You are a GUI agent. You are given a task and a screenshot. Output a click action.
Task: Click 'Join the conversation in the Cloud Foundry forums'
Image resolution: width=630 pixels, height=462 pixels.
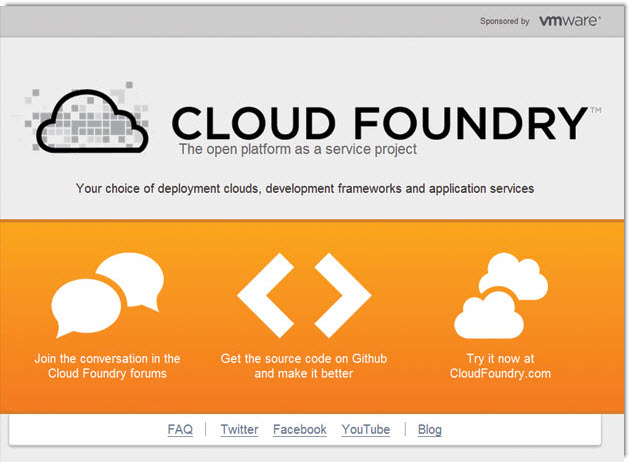tap(107, 366)
